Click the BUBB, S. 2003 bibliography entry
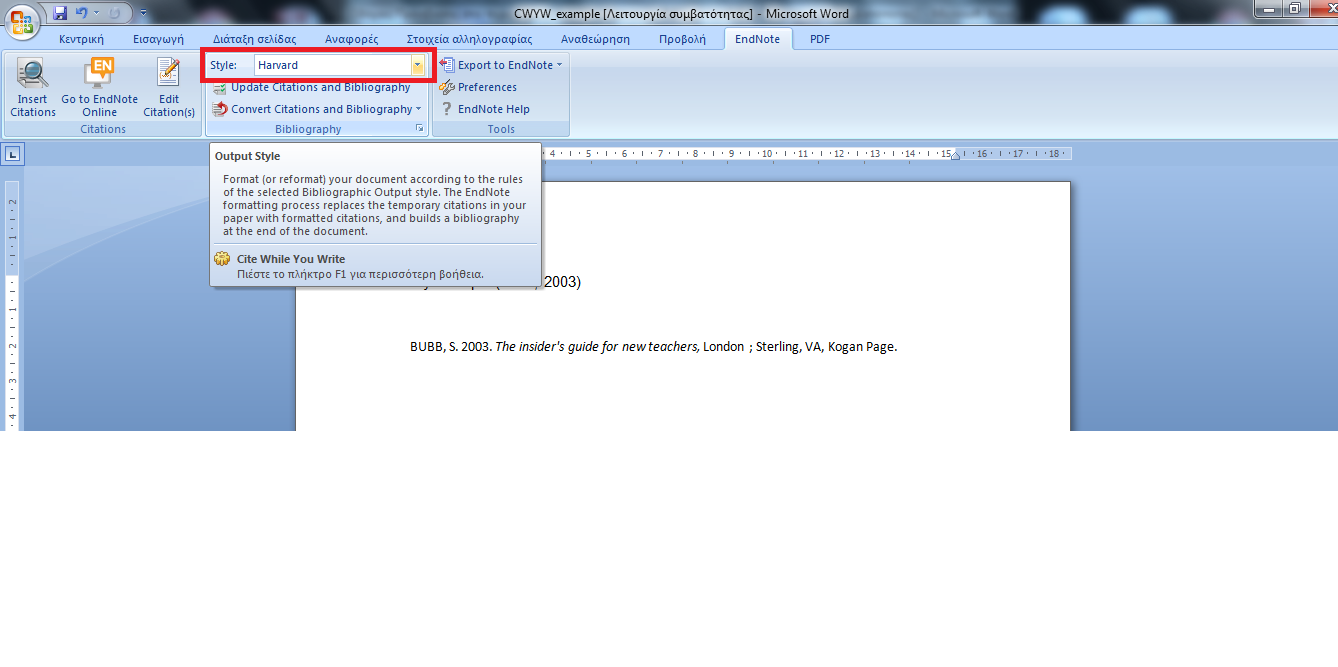Image resolution: width=1338 pixels, height=667 pixels. point(653,347)
